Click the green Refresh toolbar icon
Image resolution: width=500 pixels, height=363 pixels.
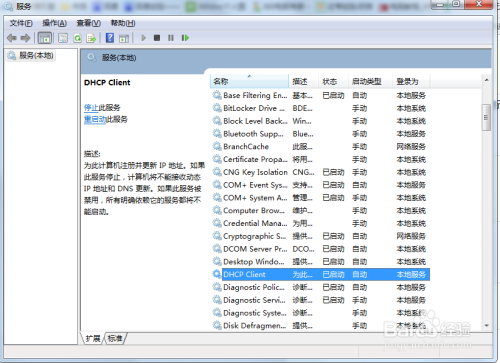77,38
